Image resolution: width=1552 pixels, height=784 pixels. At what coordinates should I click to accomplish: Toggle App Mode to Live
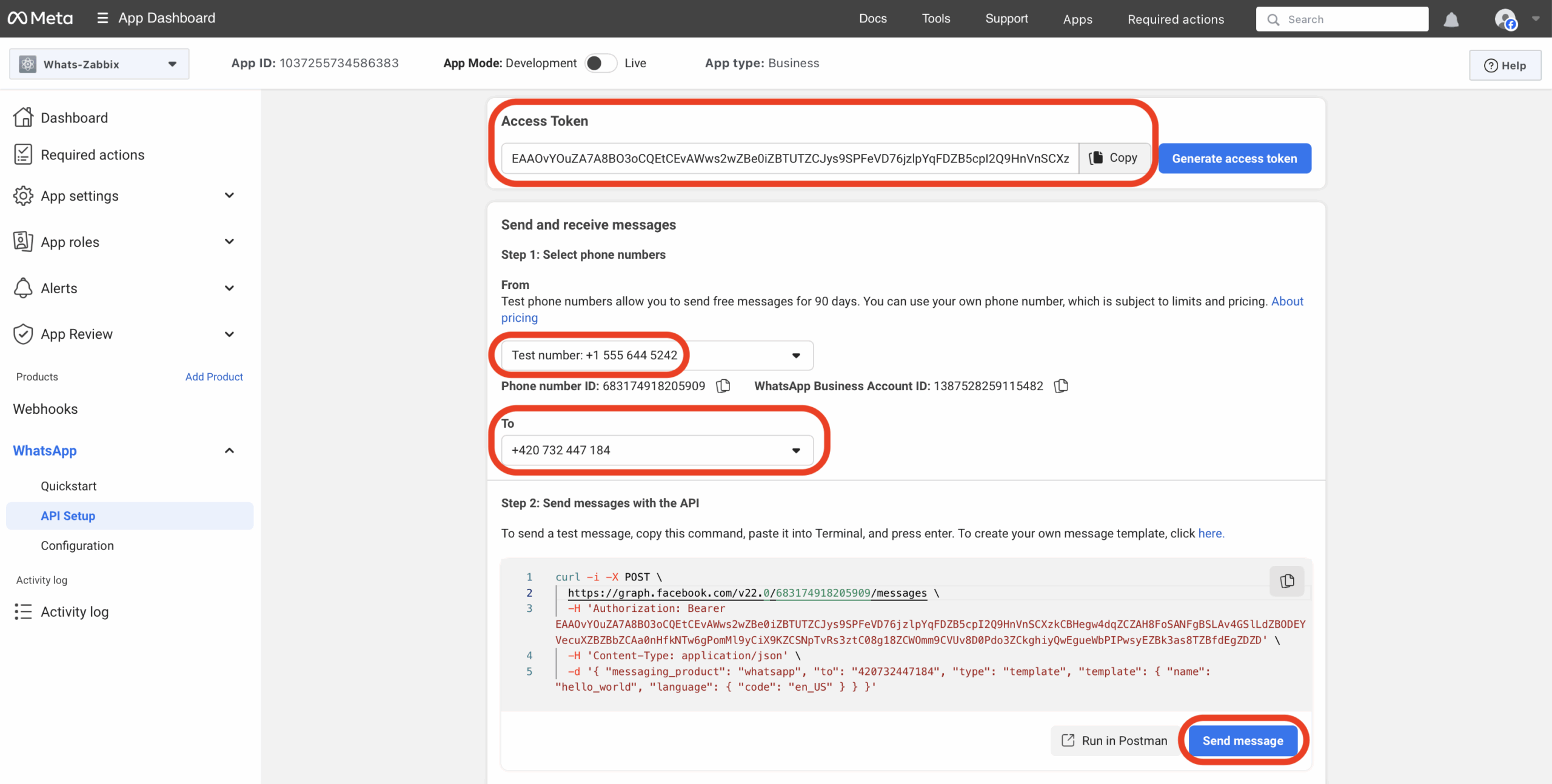[x=600, y=63]
